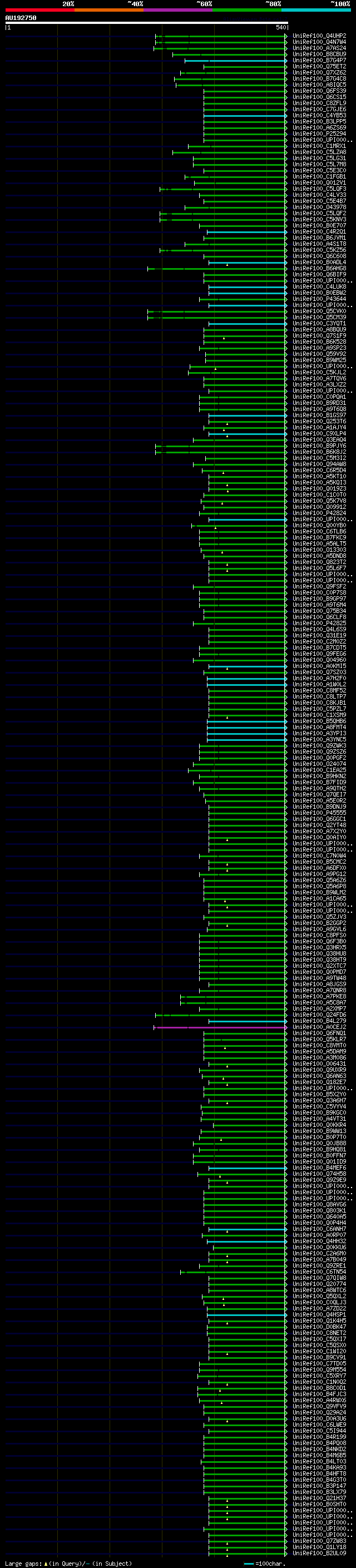Select the UniRef100_C1MRX1 label
Image resolution: width=356 pixels, height=1568 pixels.
(319, 146)
